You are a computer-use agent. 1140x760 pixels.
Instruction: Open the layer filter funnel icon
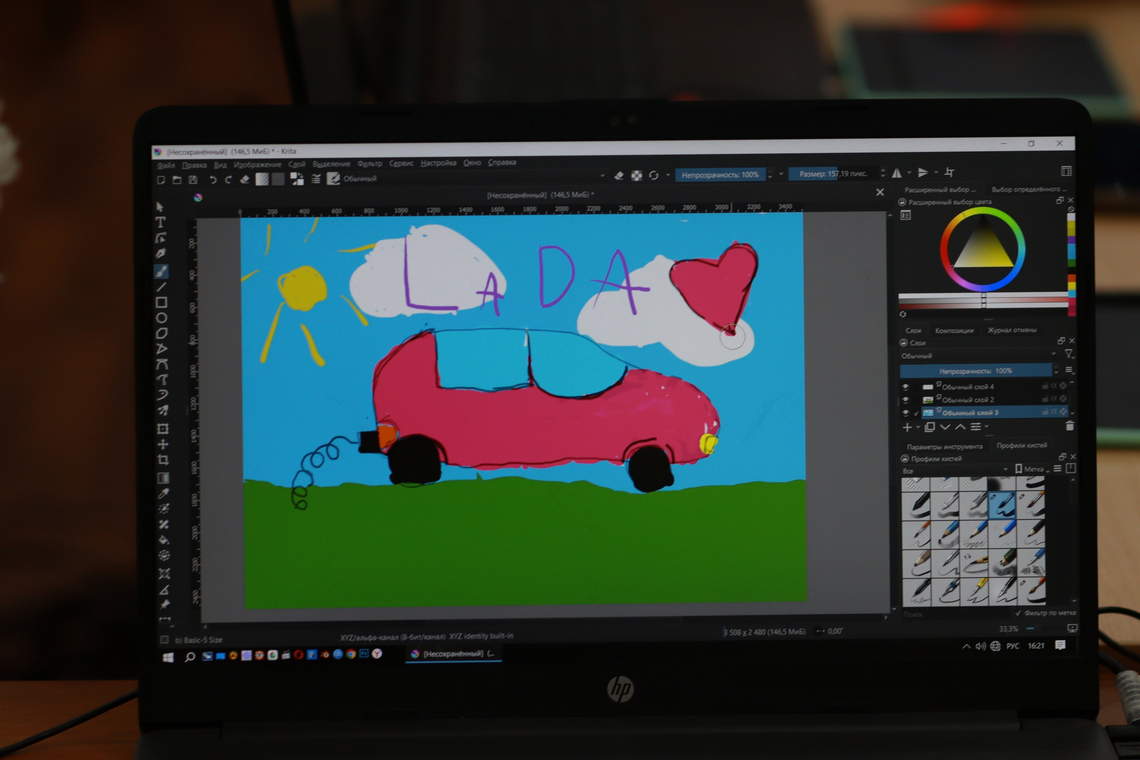pyautogui.click(x=1069, y=354)
